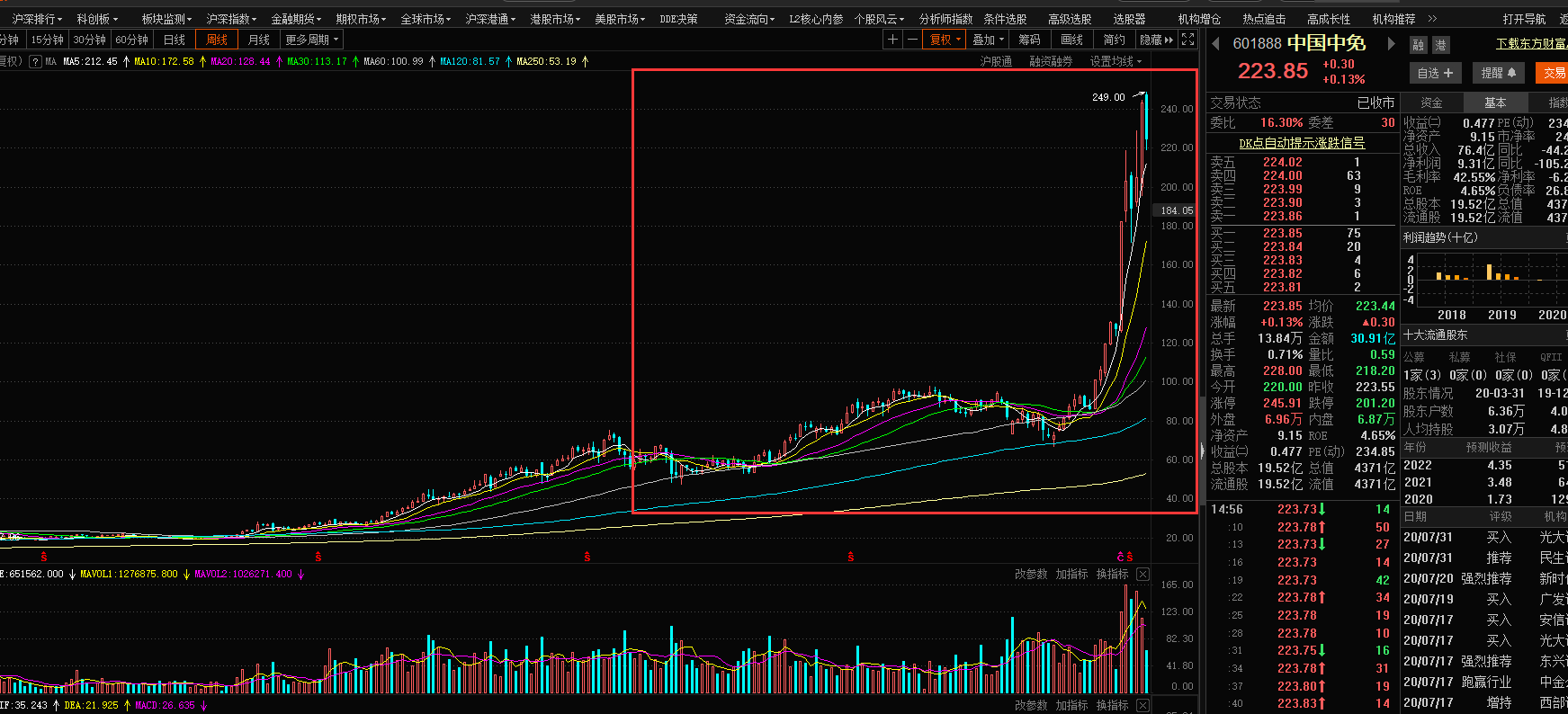Open the MA indicator help question icon
Screen dimensions: 1568x714
pos(35,61)
